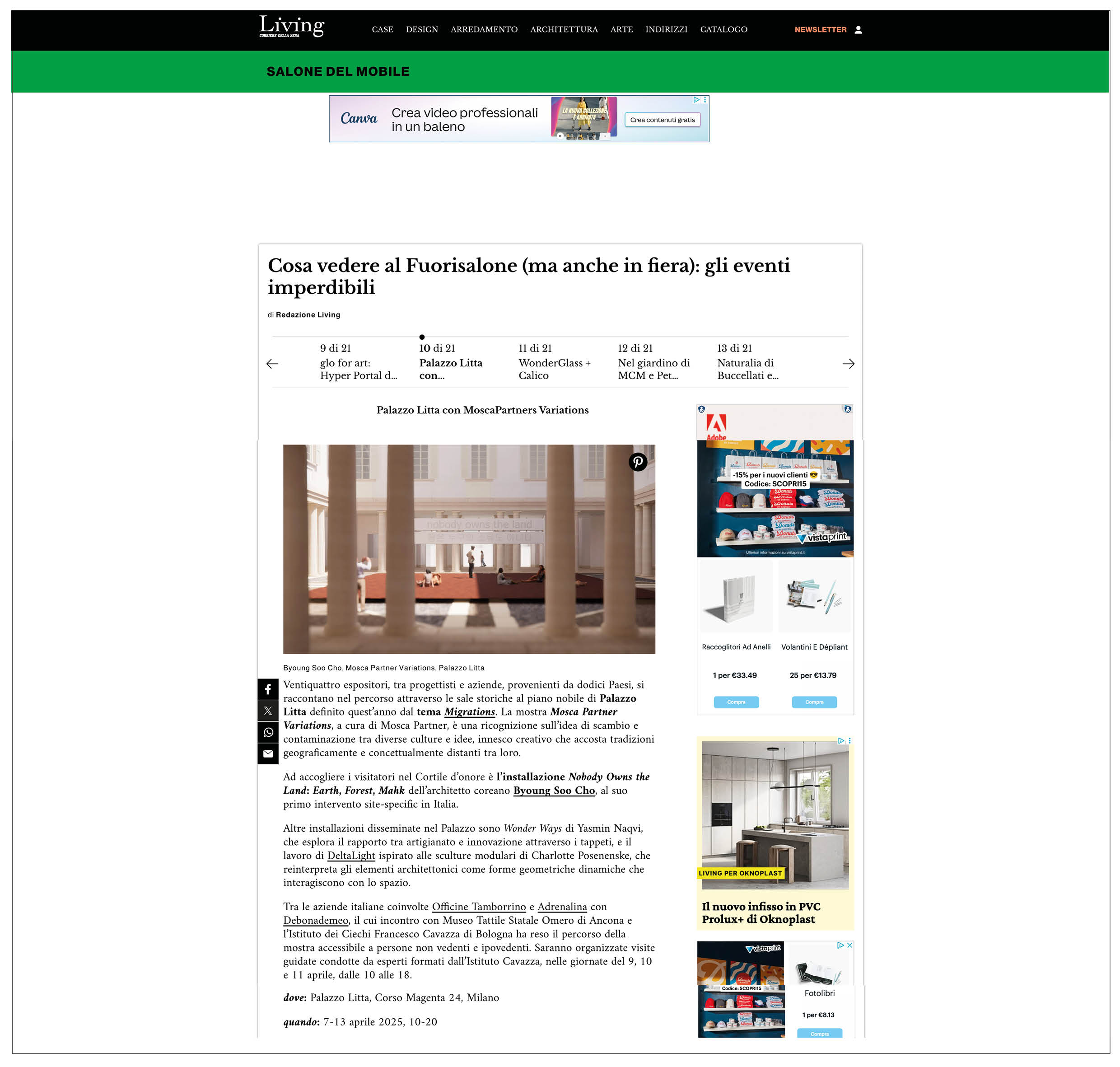Open the ARTE menu
This screenshot has width=1120, height=1067.
click(x=621, y=29)
